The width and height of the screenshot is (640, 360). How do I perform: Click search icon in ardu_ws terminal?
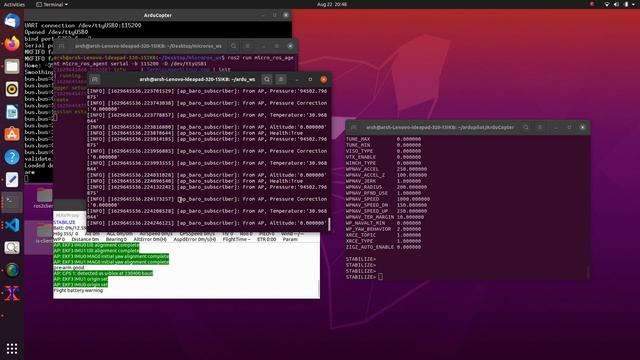[x=267, y=79]
